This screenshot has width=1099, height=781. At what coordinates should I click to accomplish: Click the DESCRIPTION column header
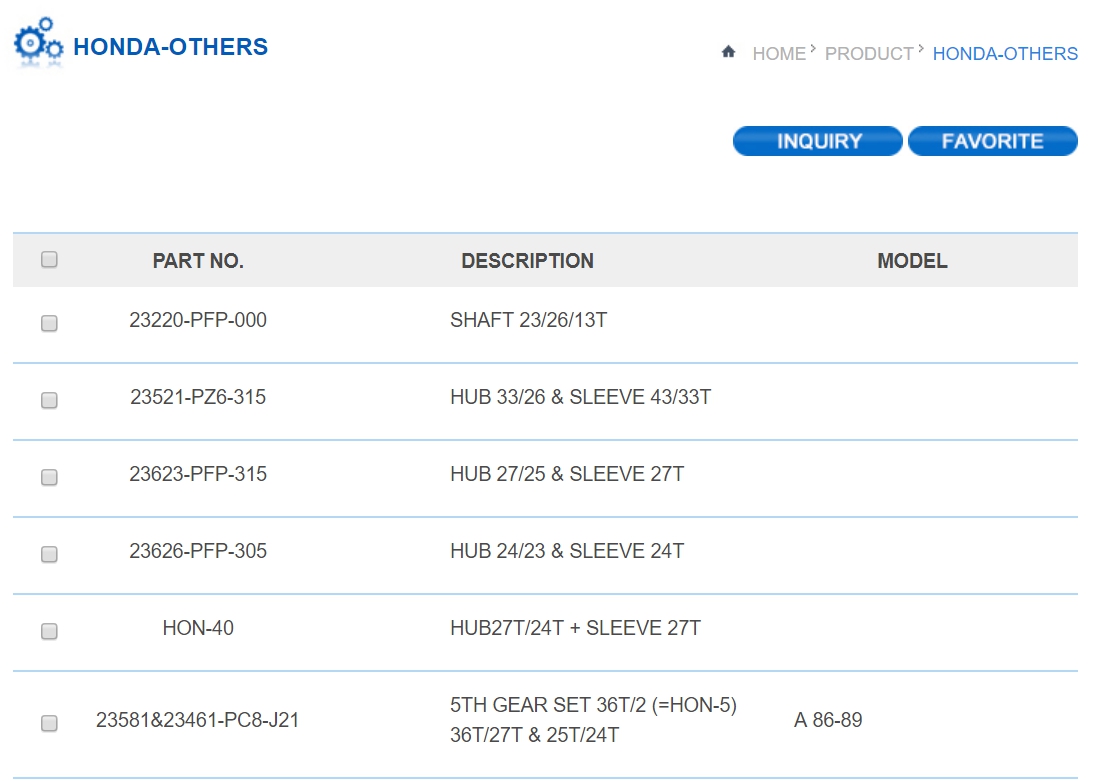(x=527, y=261)
